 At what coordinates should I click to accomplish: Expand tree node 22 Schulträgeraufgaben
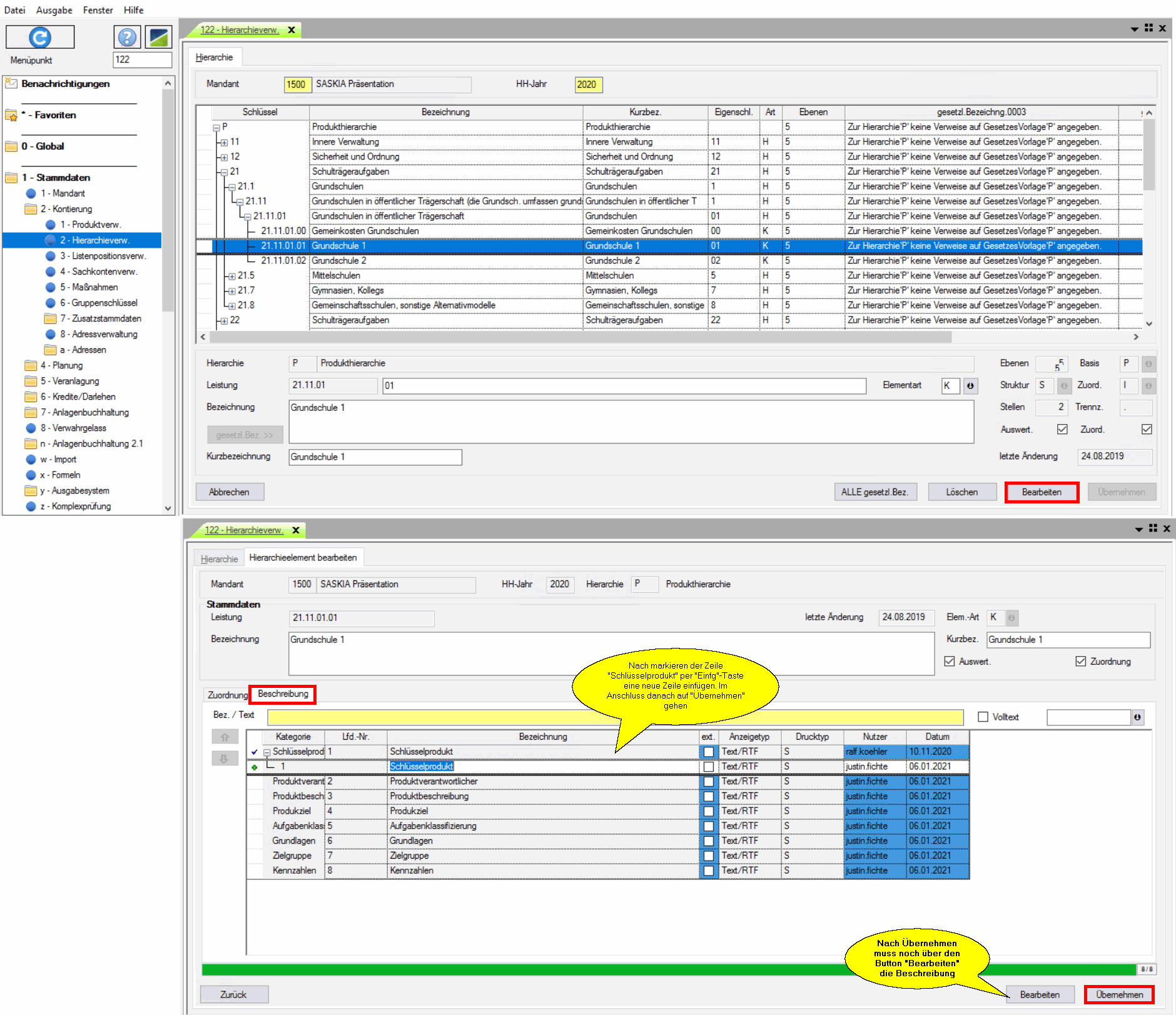coord(224,321)
